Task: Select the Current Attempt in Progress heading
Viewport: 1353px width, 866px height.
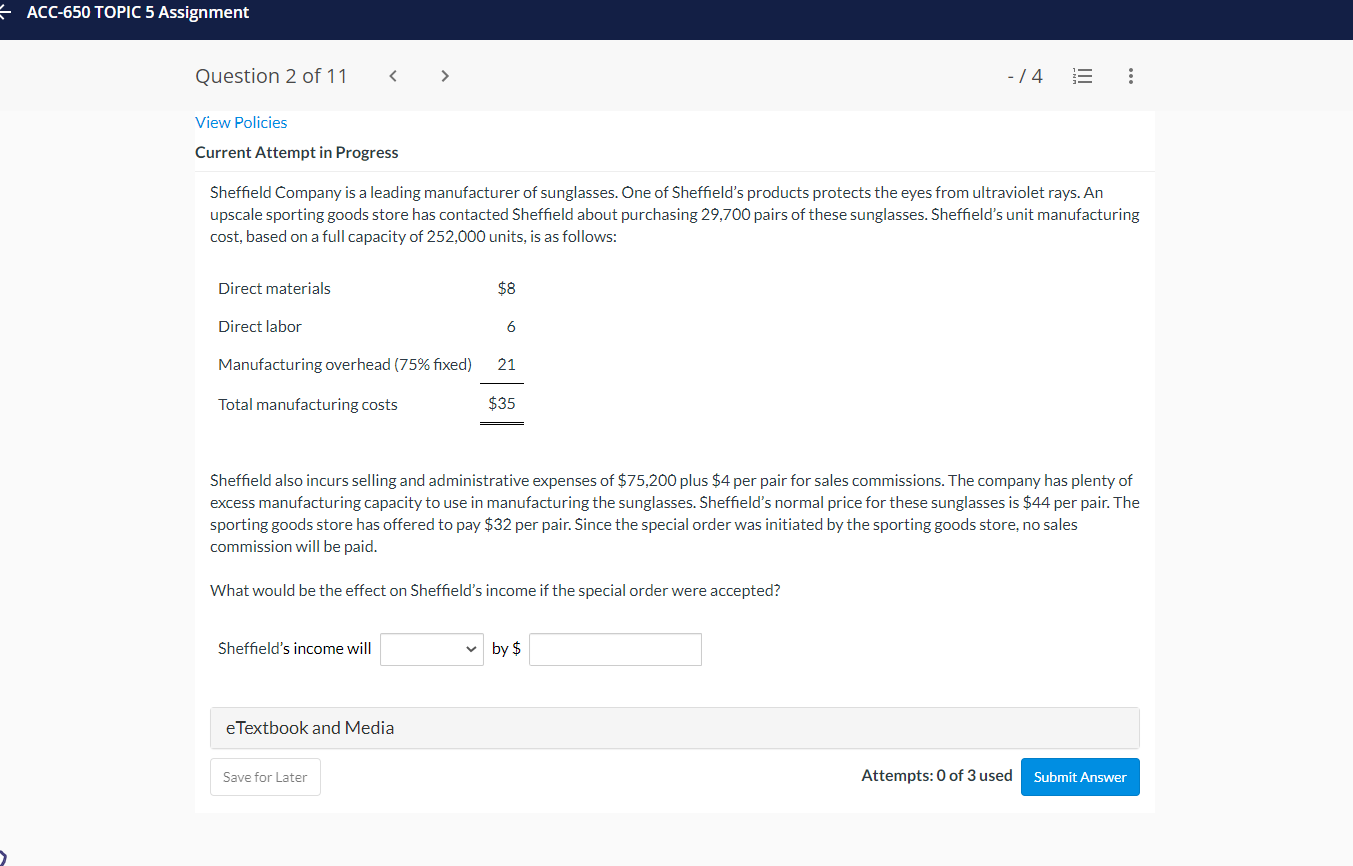Action: click(x=296, y=152)
